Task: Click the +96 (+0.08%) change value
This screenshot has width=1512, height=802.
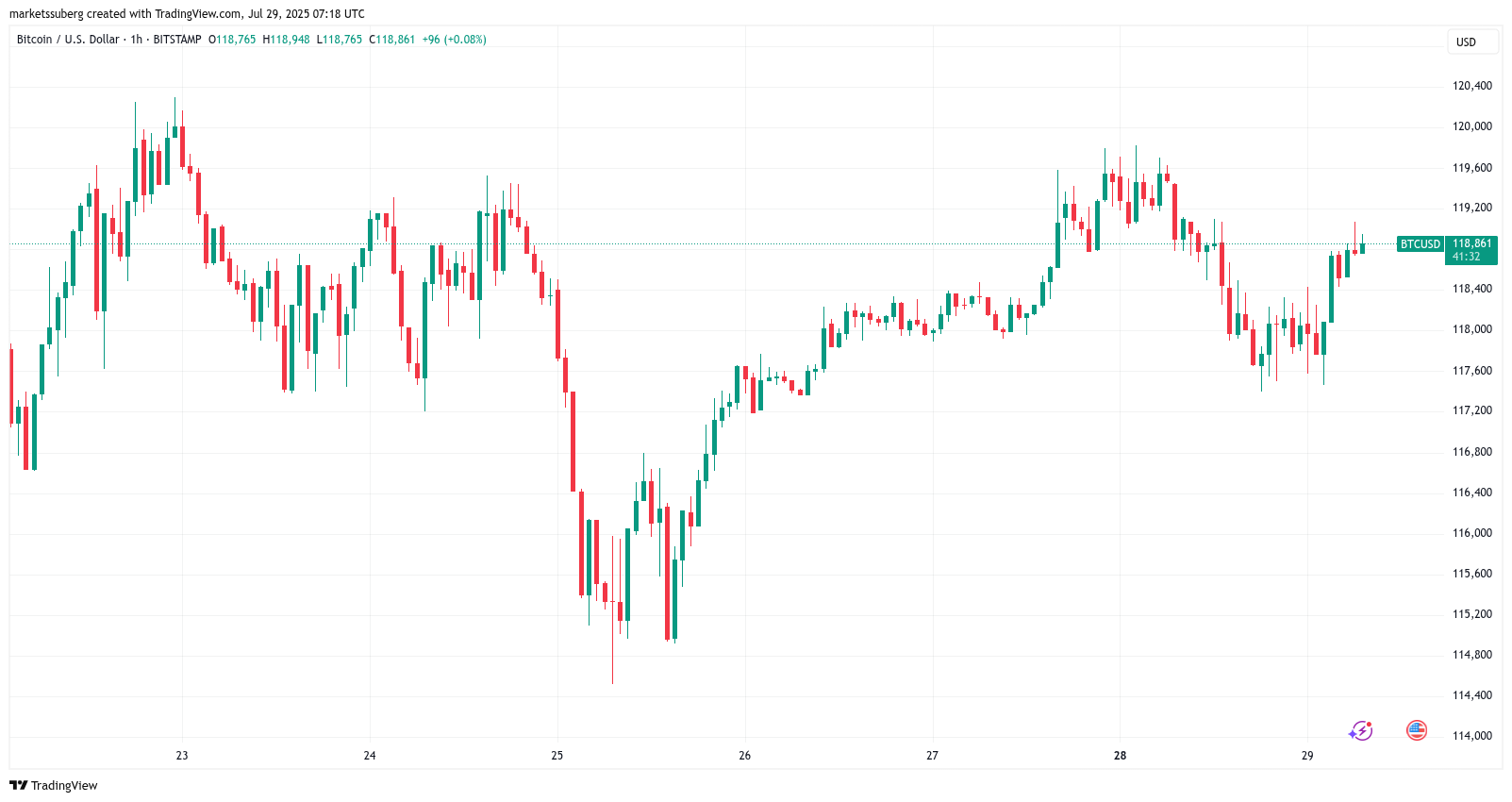Action: click(454, 40)
